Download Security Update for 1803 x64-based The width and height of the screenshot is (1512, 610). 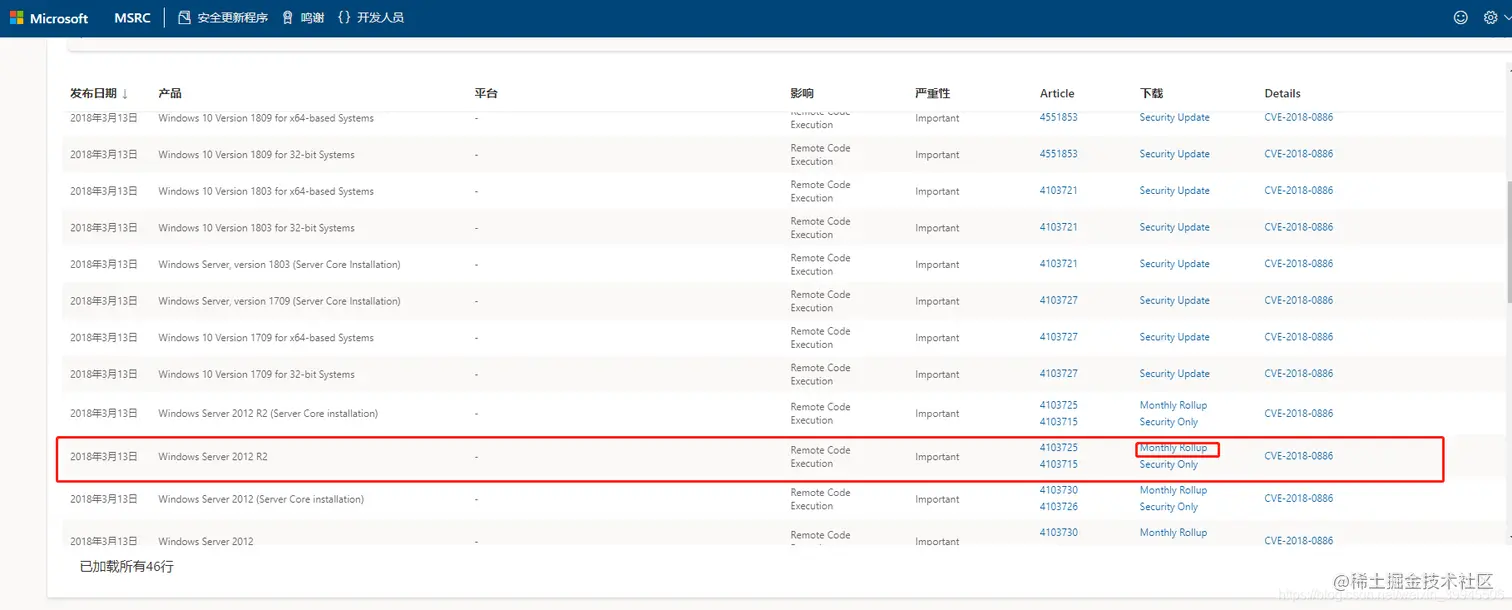1175,190
